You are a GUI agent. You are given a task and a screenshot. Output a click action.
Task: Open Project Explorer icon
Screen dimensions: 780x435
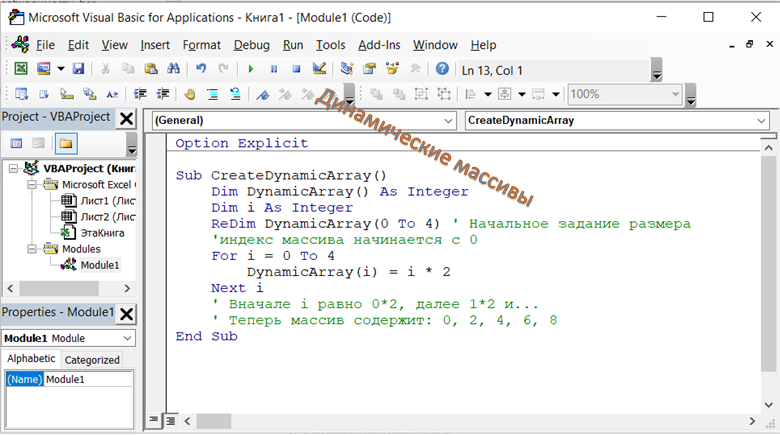tap(347, 69)
